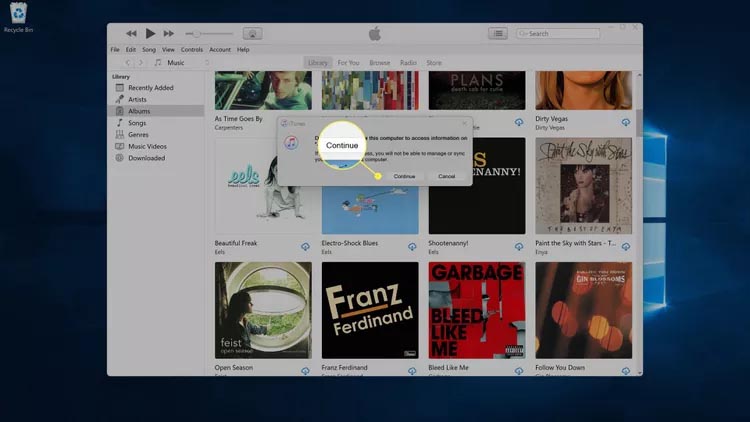This screenshot has height=422, width=750.
Task: Open the File menu
Action: [115, 49]
